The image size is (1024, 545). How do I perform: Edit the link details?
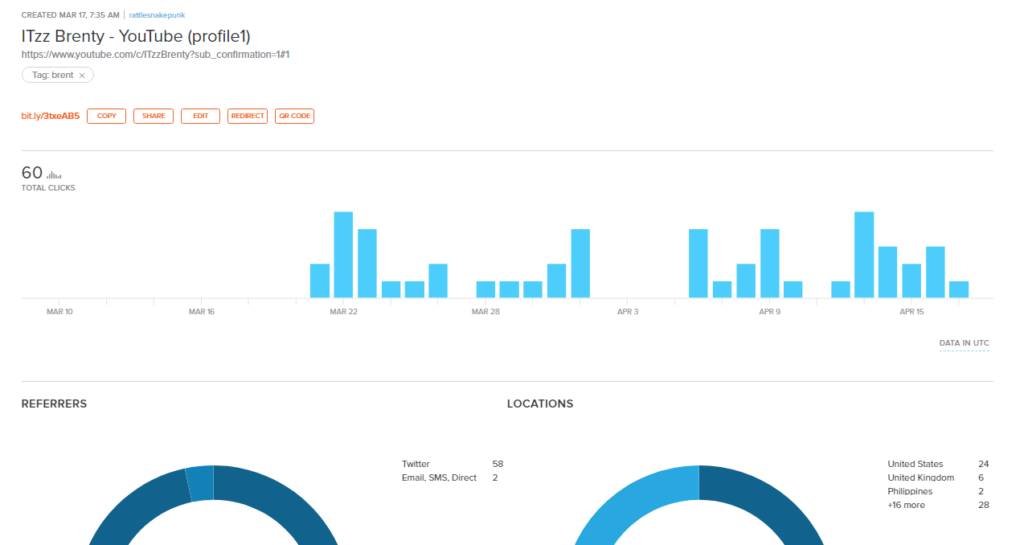pyautogui.click(x=200, y=116)
